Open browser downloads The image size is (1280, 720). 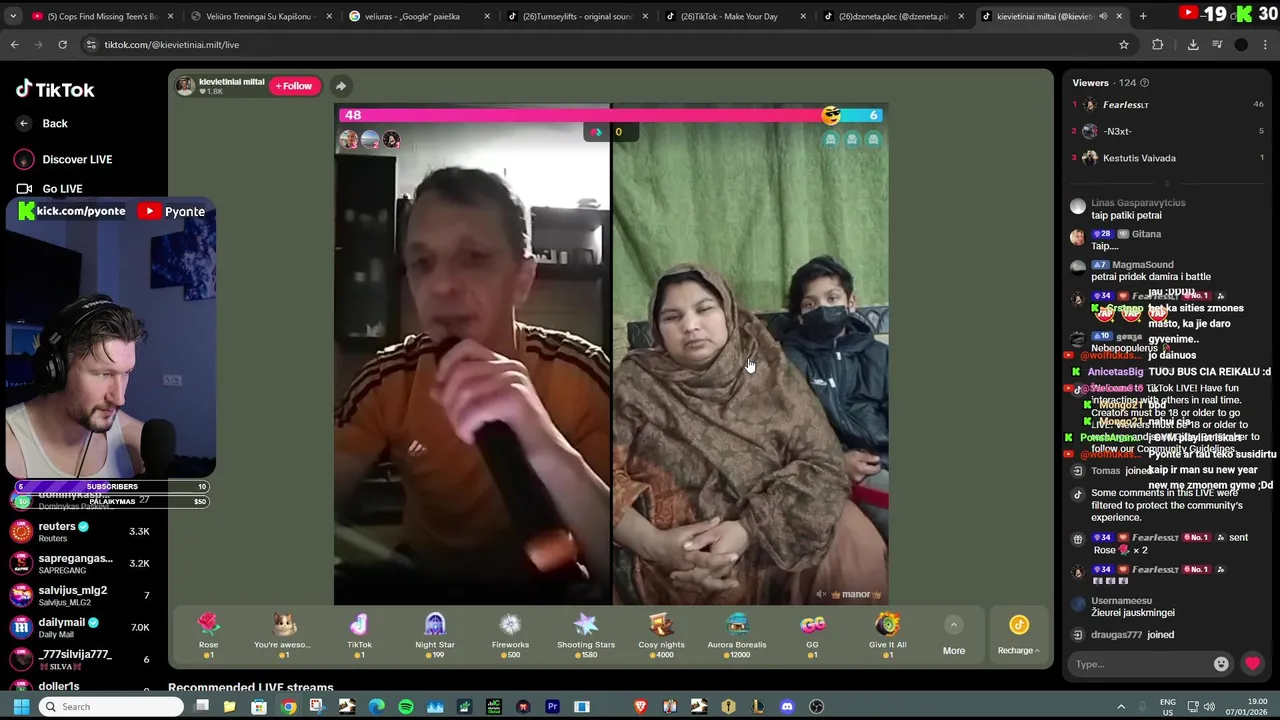tap(1193, 44)
